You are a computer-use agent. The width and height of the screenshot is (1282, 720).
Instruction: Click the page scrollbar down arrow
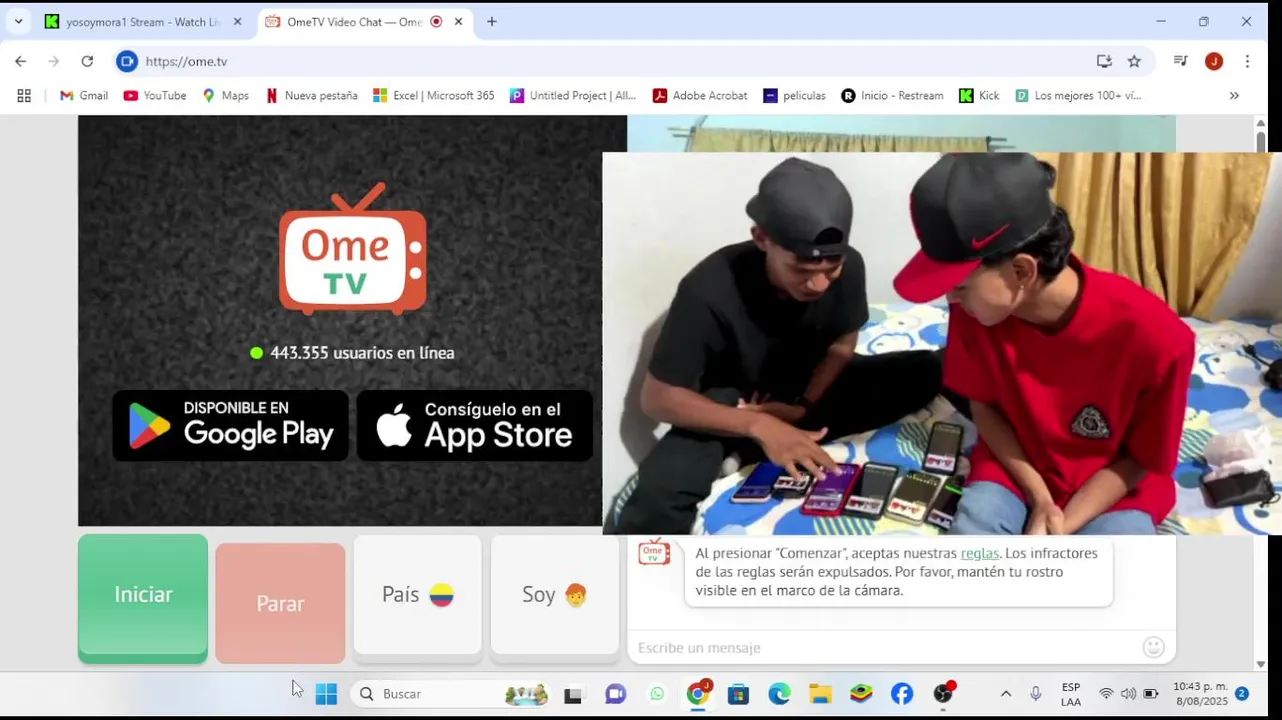[1260, 663]
